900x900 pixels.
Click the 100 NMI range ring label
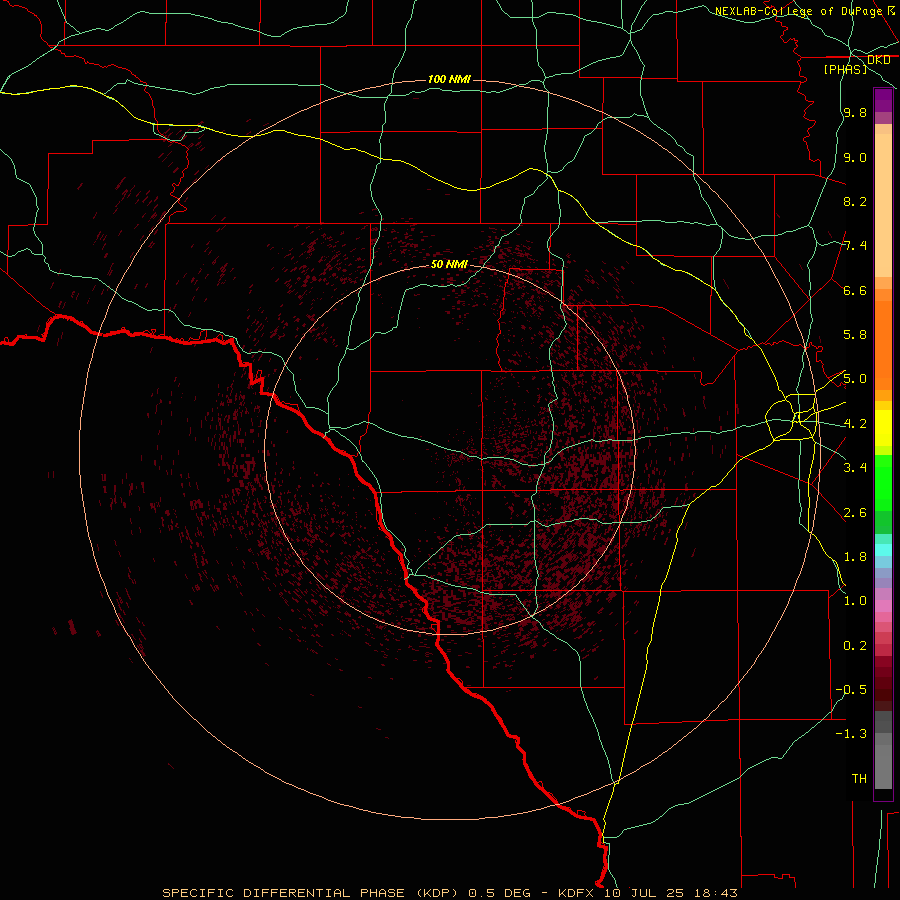tap(449, 79)
